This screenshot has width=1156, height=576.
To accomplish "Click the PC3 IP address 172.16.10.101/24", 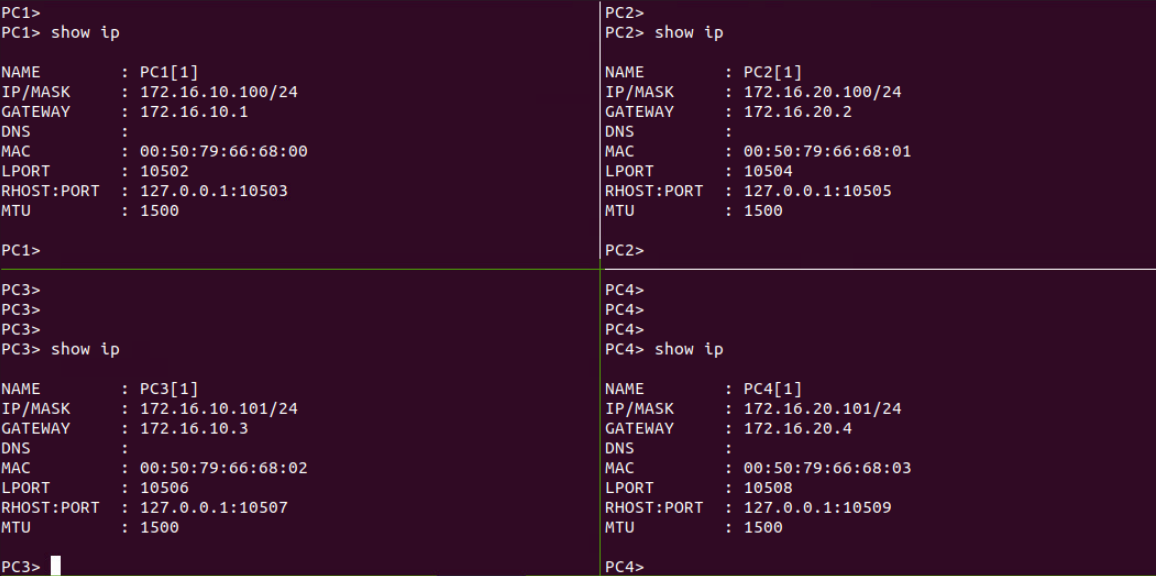I will 219,409.
